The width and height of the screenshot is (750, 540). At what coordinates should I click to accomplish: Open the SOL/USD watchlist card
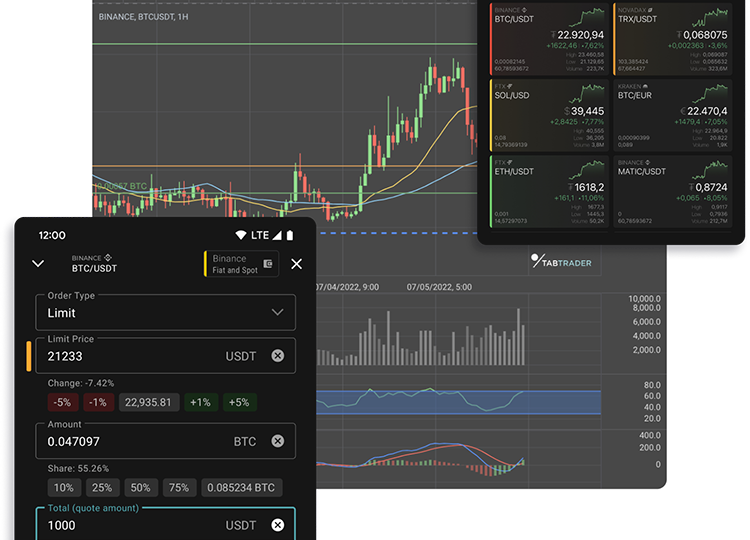click(x=549, y=115)
